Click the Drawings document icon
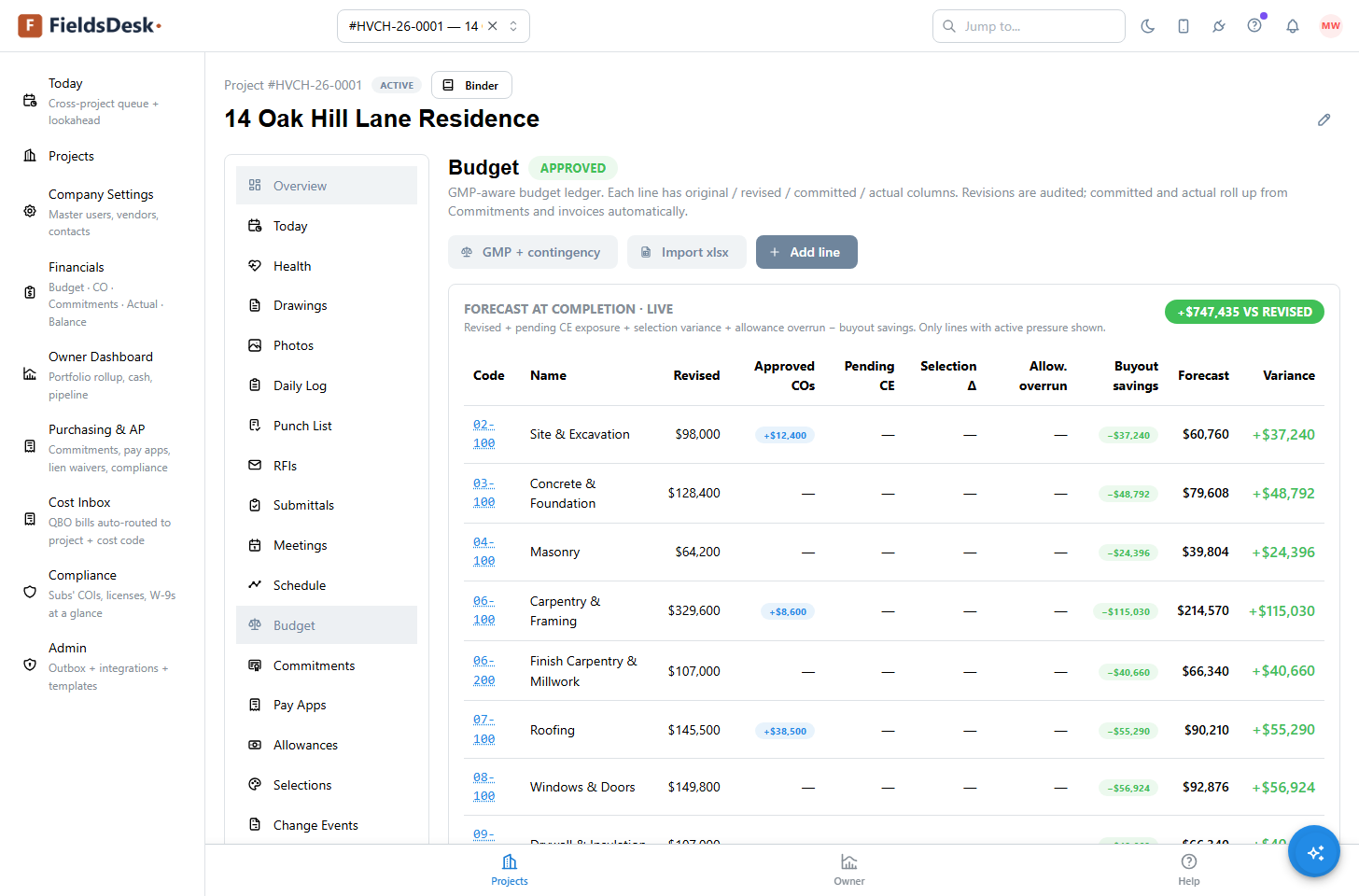This screenshot has height=896, width=1359. point(255,305)
